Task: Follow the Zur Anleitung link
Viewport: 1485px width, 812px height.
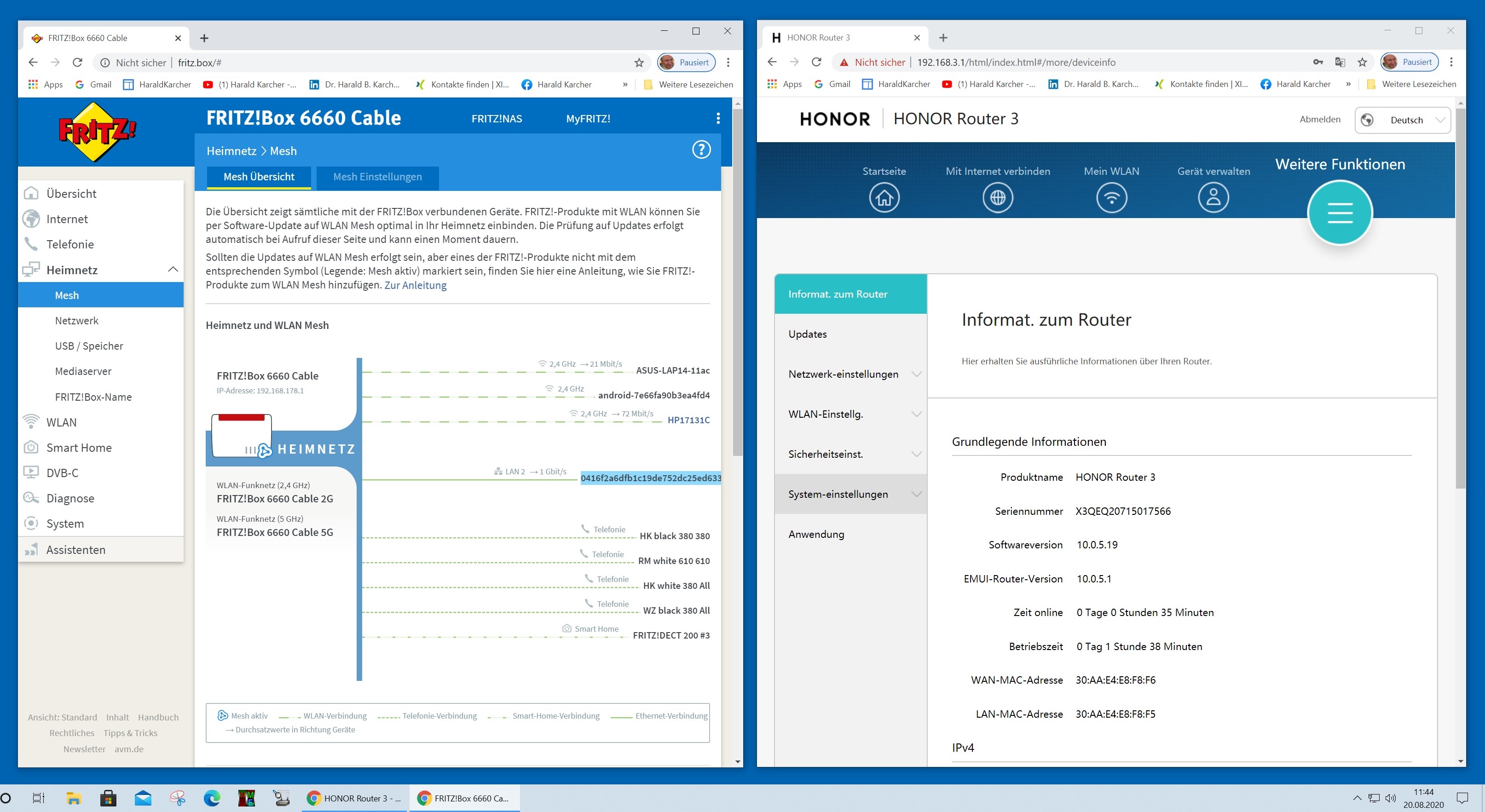Action: 415,285
